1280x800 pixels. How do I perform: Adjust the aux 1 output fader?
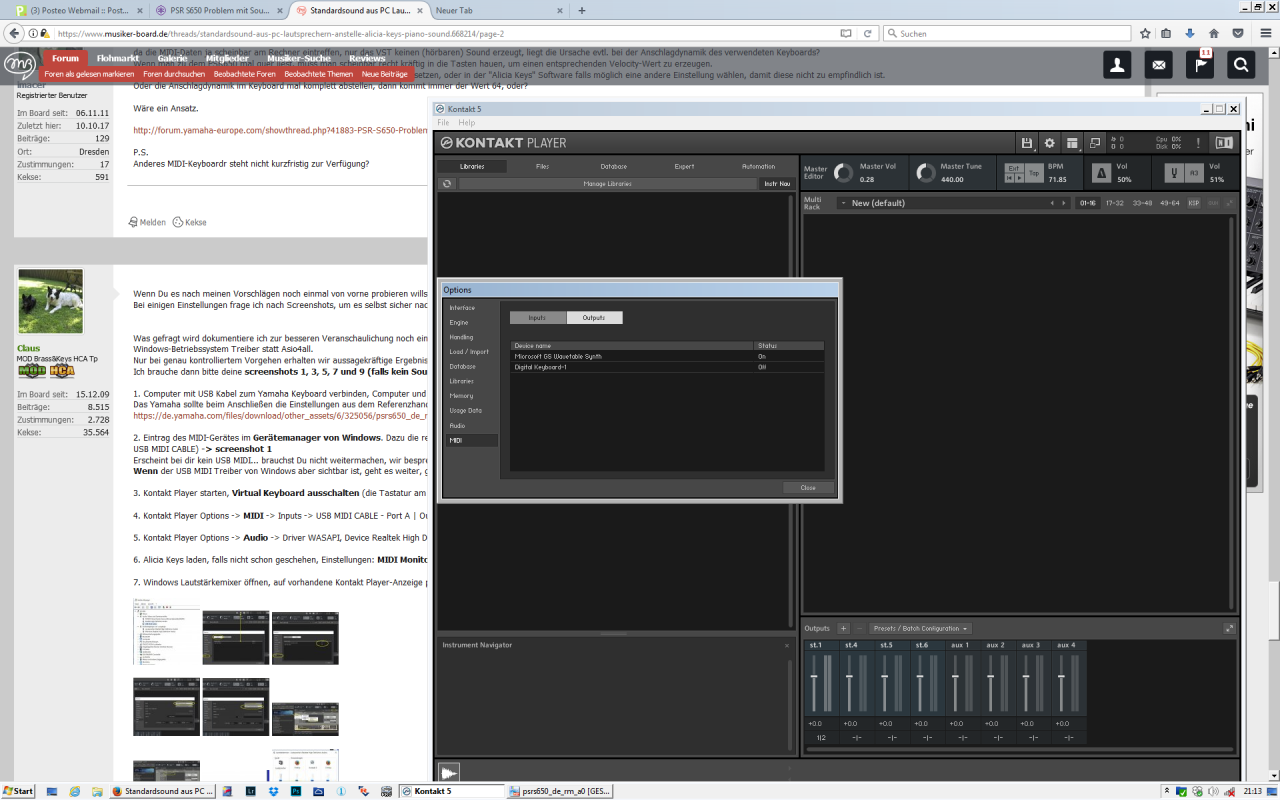coord(956,678)
